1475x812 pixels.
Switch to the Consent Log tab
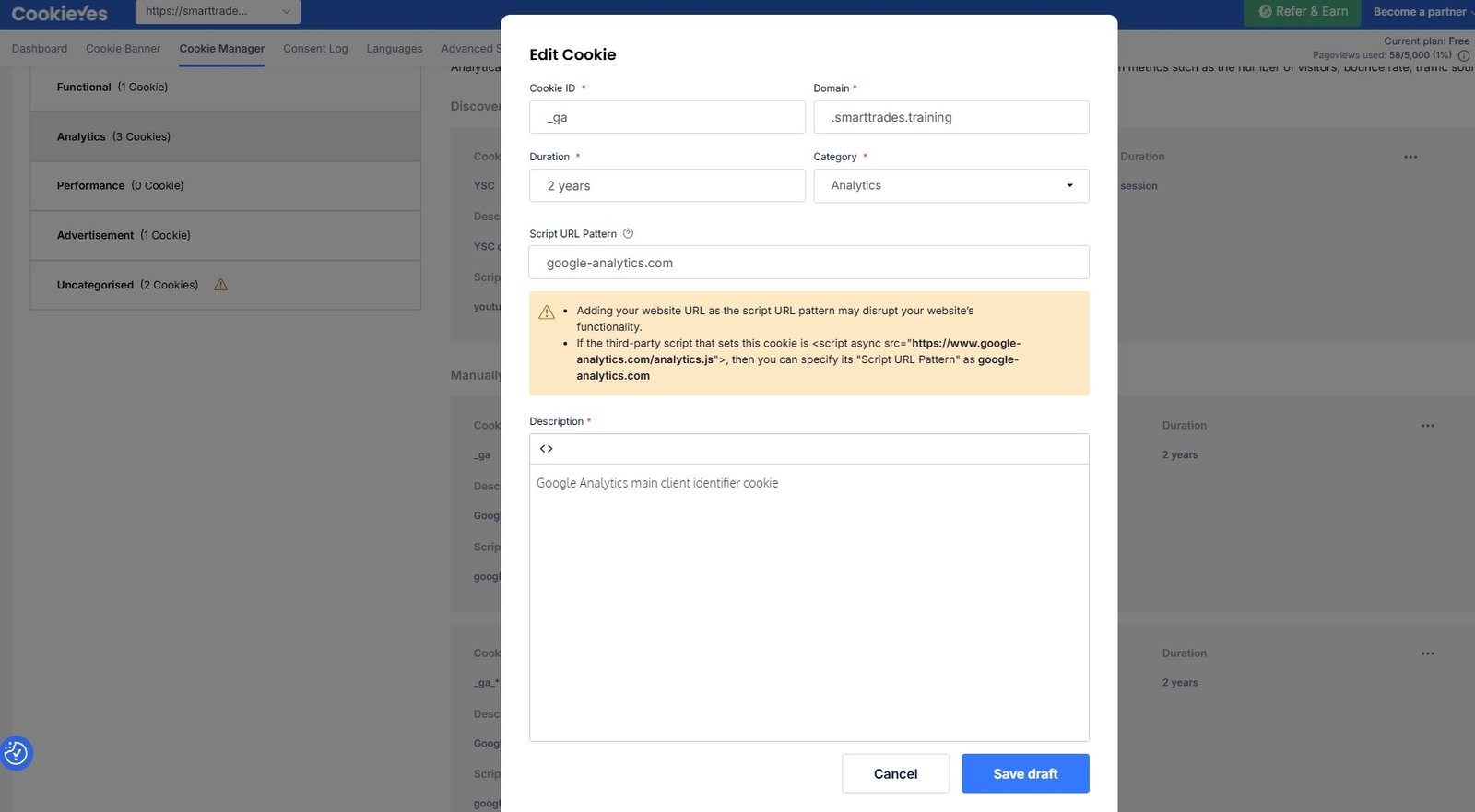(315, 49)
